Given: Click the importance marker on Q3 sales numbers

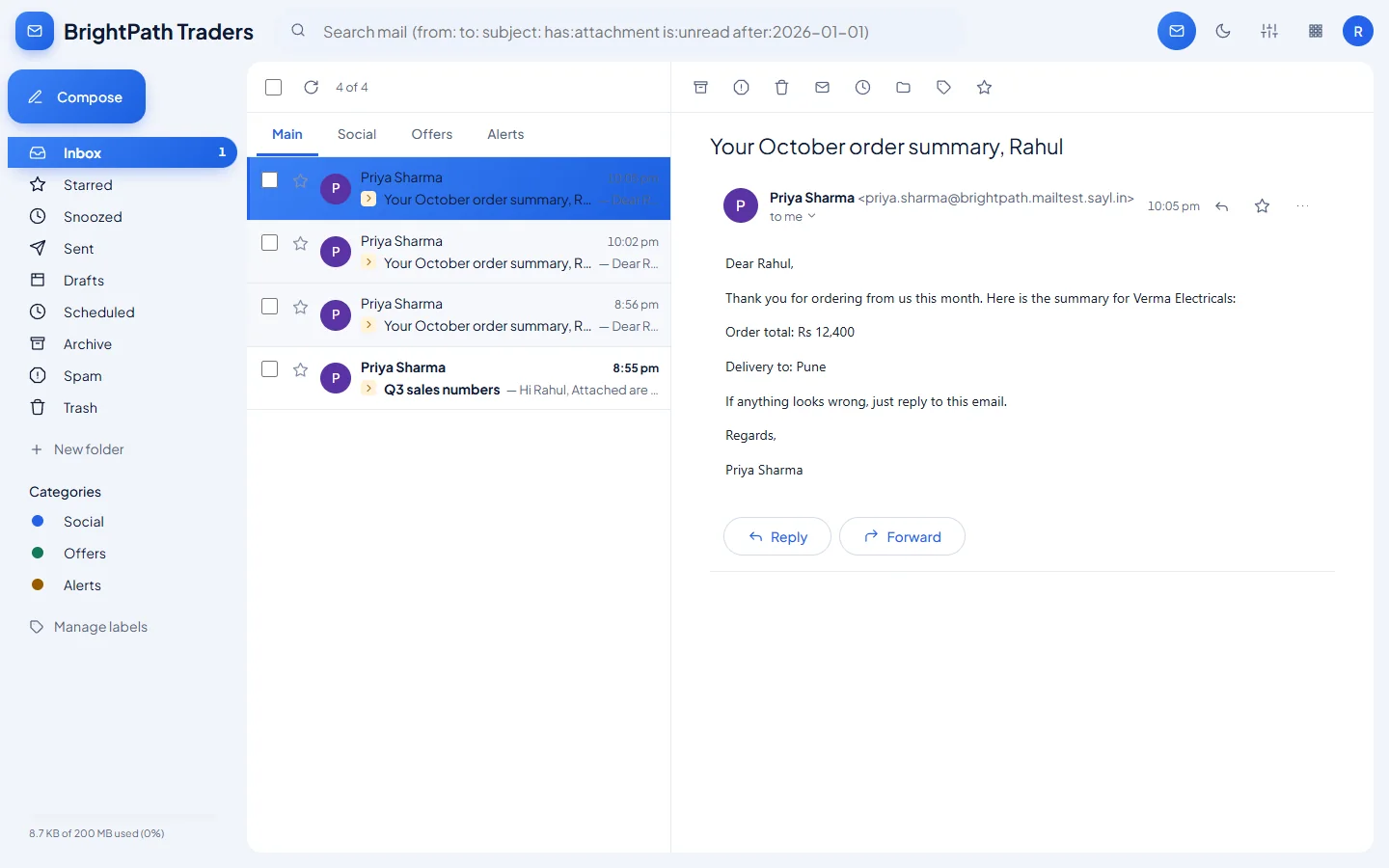Looking at the screenshot, I should click(x=368, y=389).
